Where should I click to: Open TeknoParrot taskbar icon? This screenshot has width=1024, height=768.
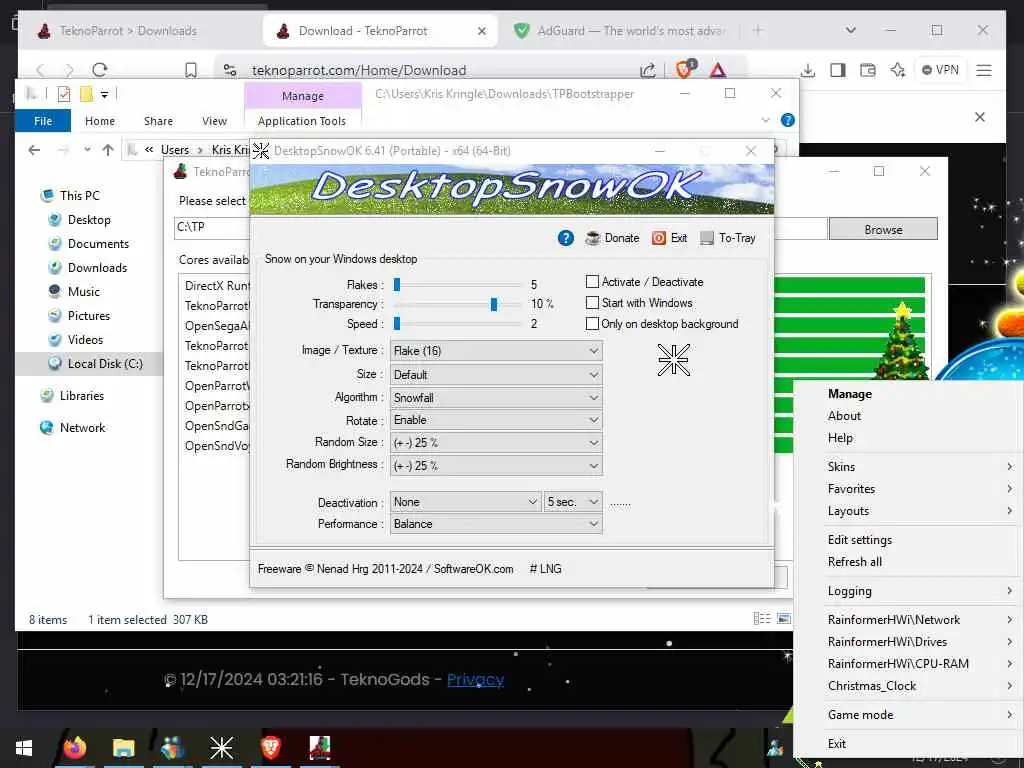tap(319, 748)
